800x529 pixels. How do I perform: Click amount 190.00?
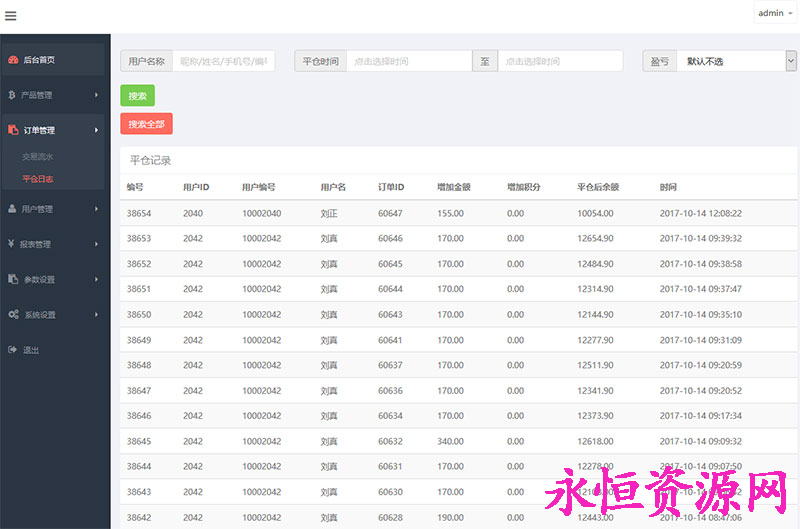[451, 517]
